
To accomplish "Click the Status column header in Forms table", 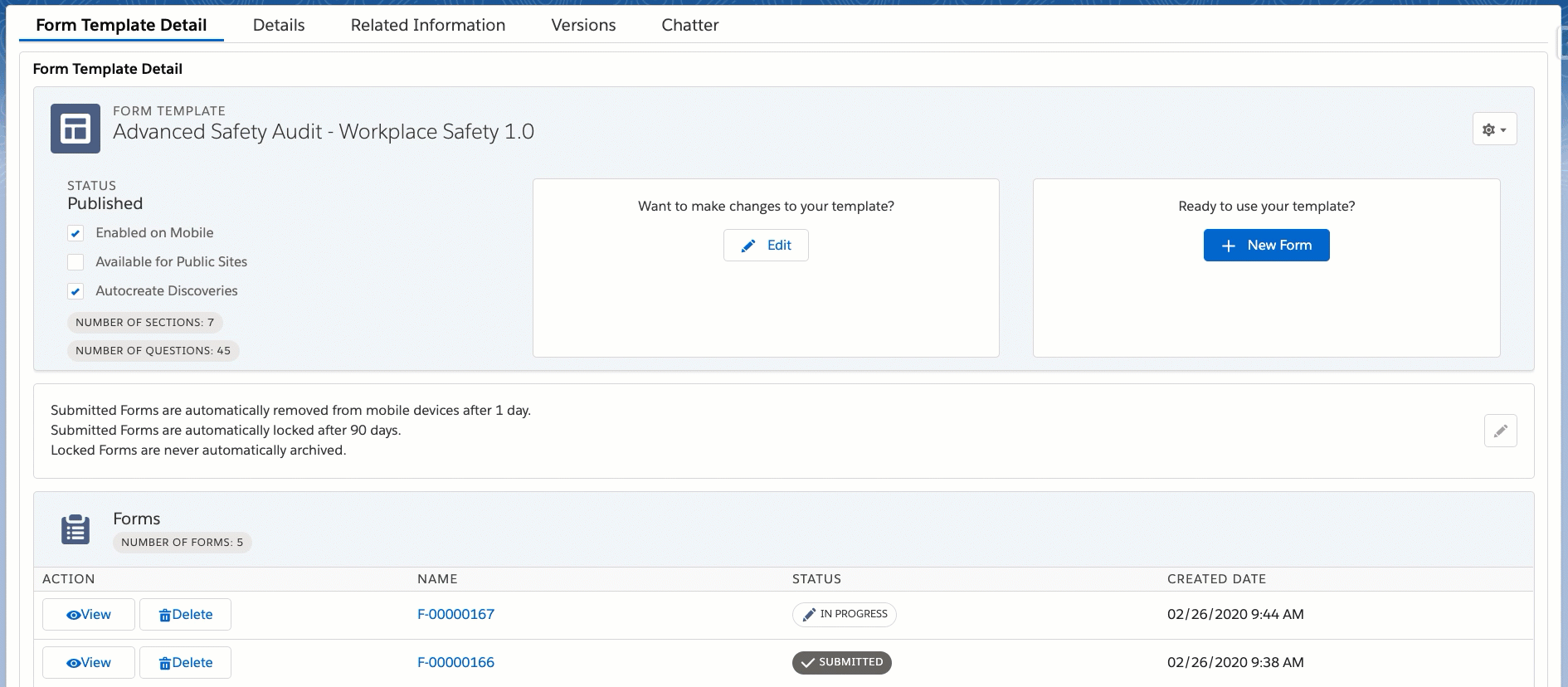I will [x=816, y=579].
